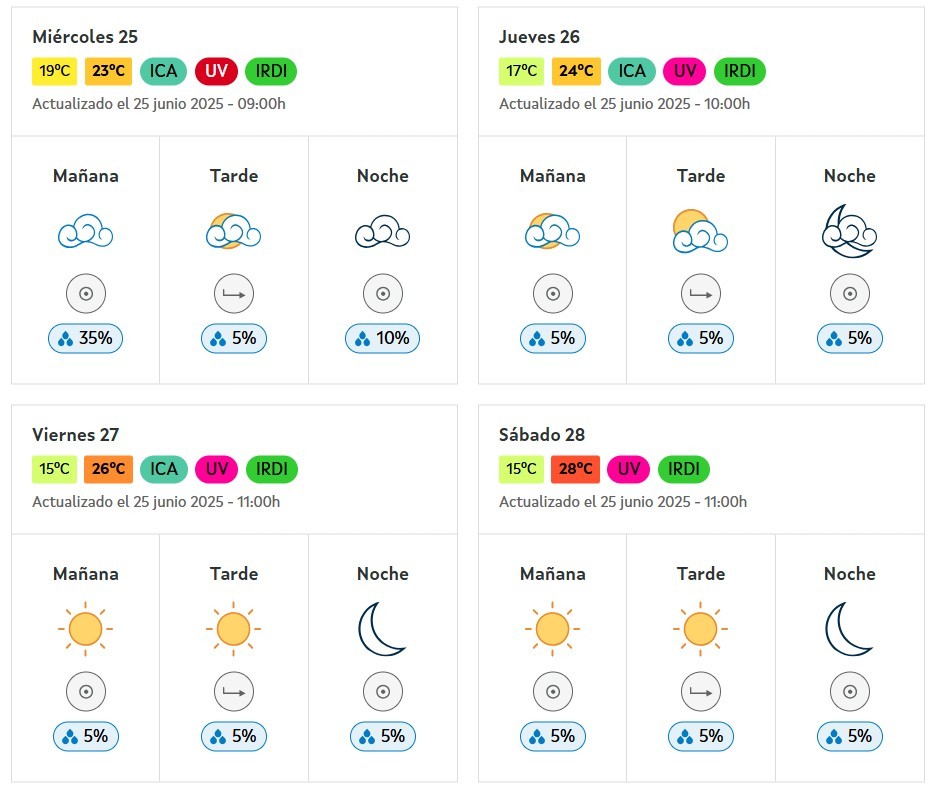Click the 19°C minimum temperature badge
The height and width of the screenshot is (792, 937).
(54, 71)
